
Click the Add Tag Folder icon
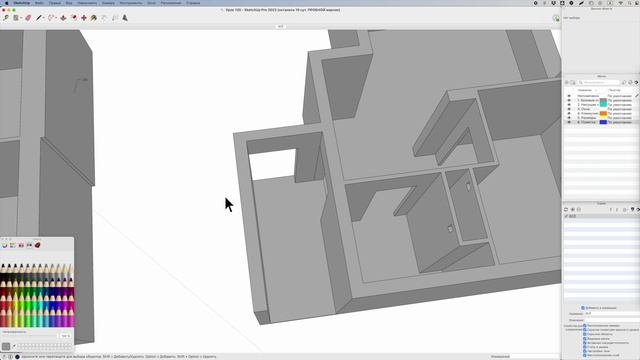pyautogui.click(x=573, y=82)
